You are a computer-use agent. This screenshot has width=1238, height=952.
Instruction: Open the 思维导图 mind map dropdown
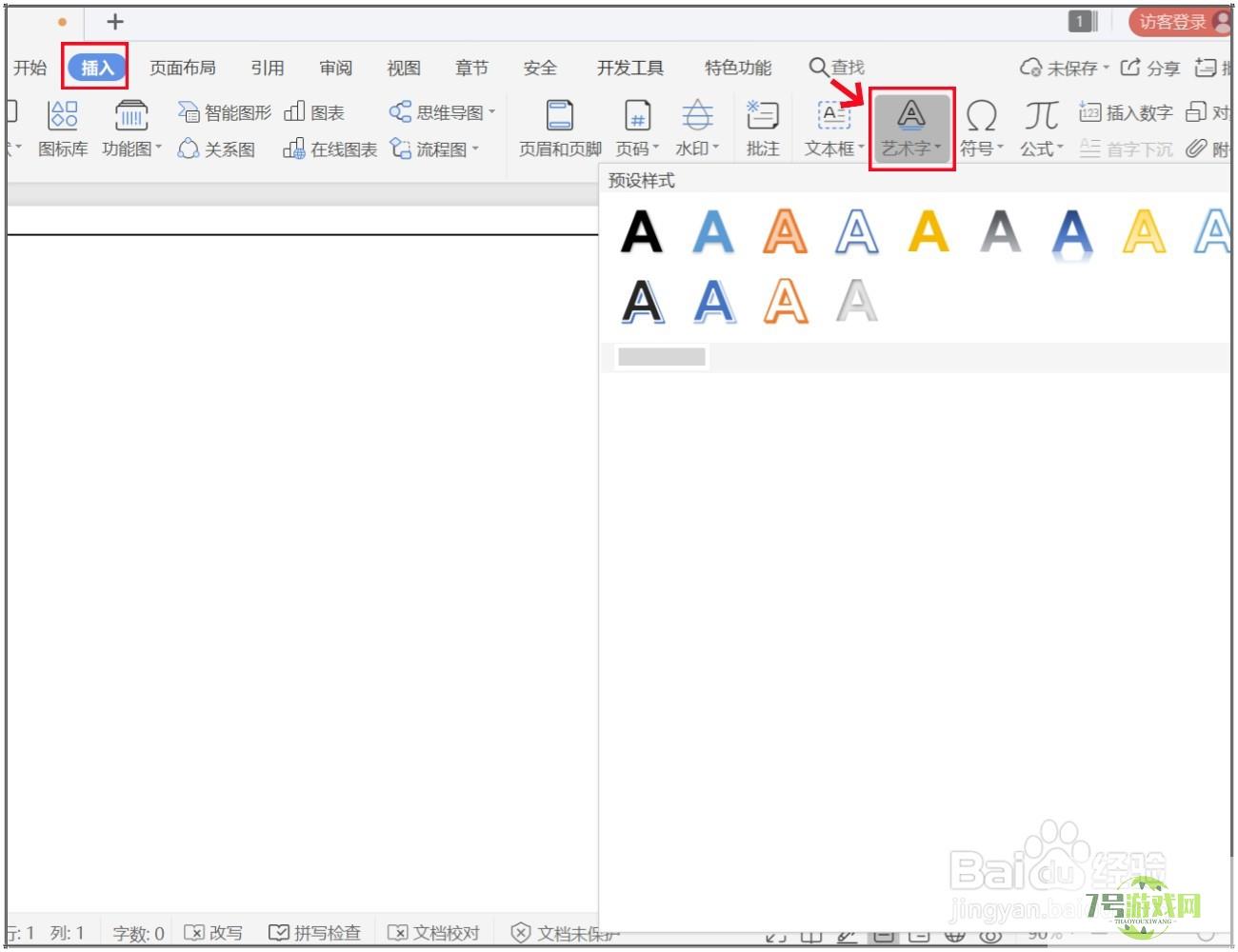pos(443,112)
